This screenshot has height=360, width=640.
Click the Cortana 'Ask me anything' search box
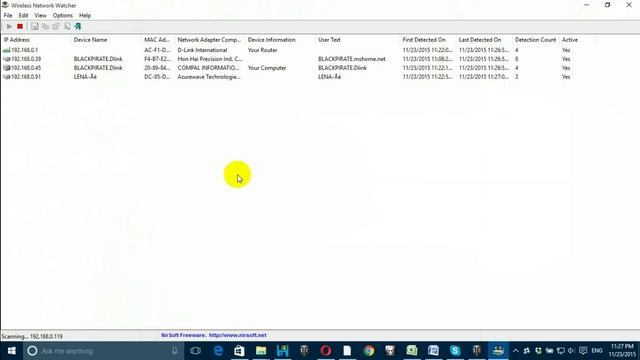click(102, 351)
